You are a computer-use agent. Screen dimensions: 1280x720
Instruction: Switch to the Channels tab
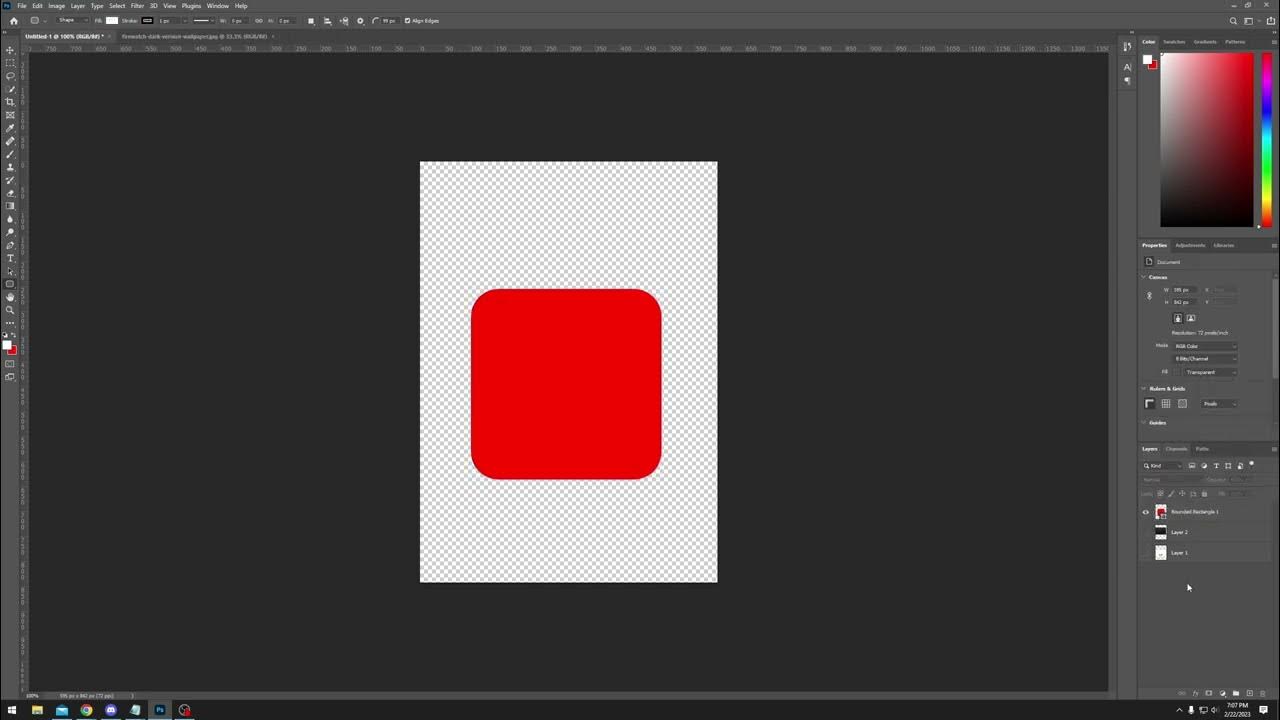1177,449
